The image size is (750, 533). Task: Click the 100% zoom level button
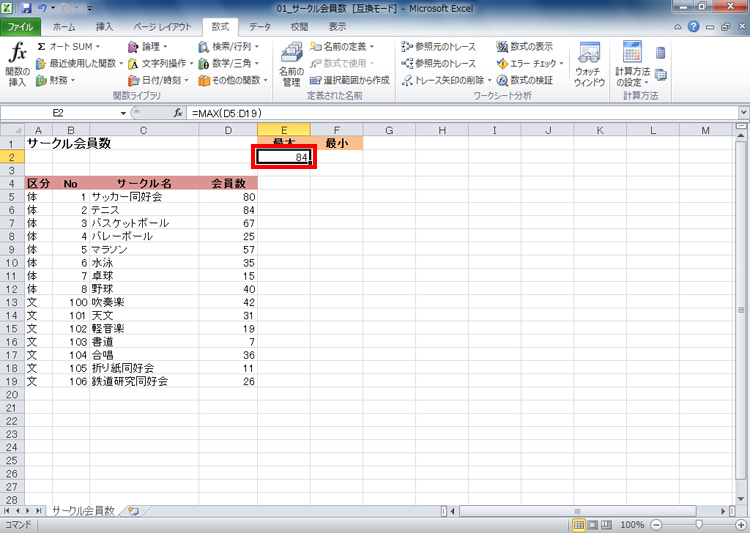pos(631,525)
